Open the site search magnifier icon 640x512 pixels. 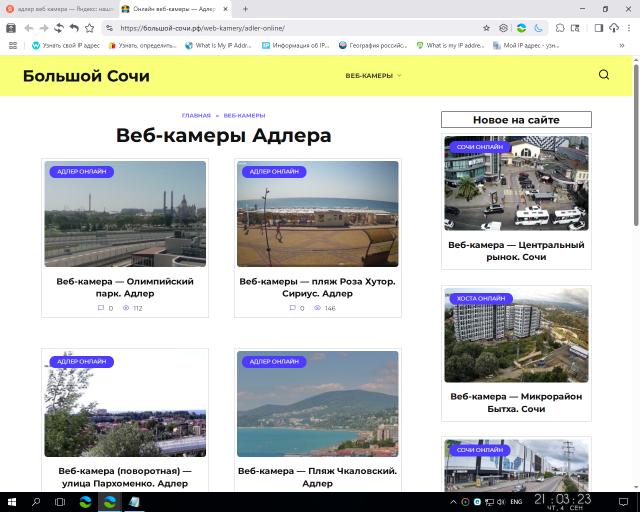[x=604, y=75]
